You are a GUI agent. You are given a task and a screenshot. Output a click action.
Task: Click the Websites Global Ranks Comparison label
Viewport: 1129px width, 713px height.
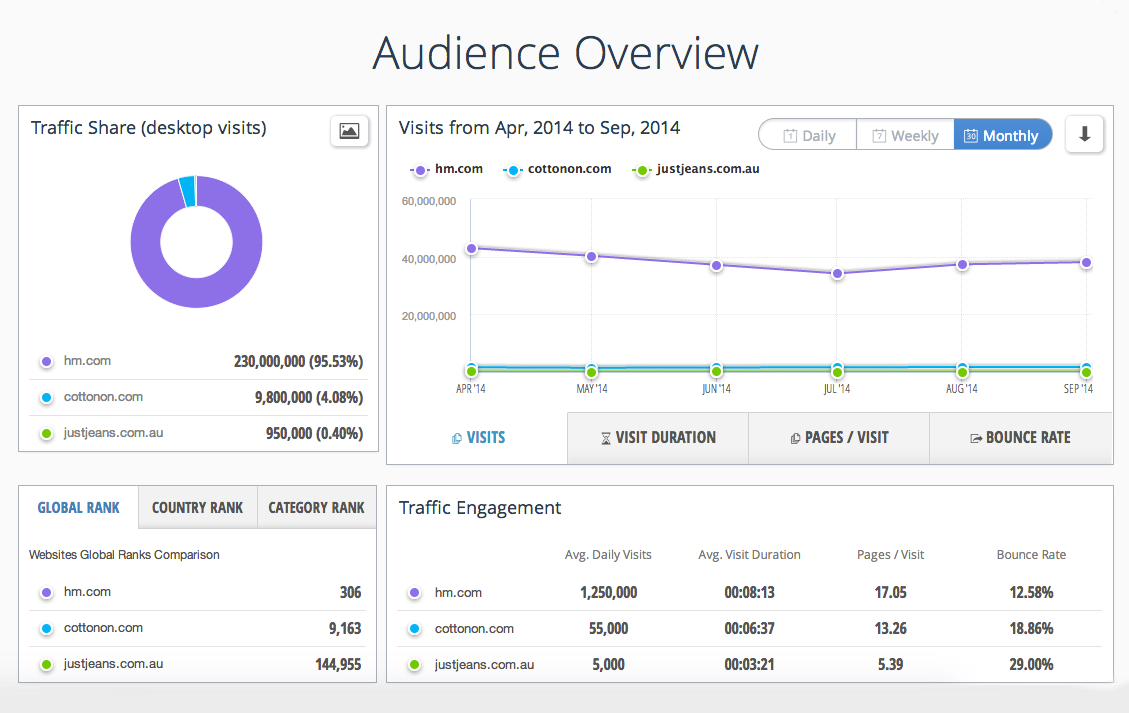pos(124,555)
